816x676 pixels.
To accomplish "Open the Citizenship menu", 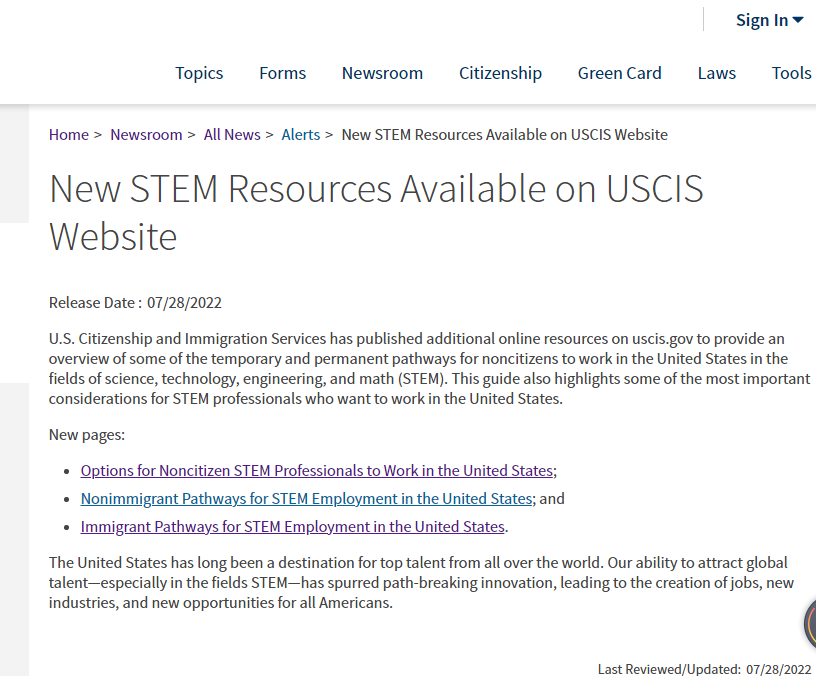I will click(x=500, y=73).
